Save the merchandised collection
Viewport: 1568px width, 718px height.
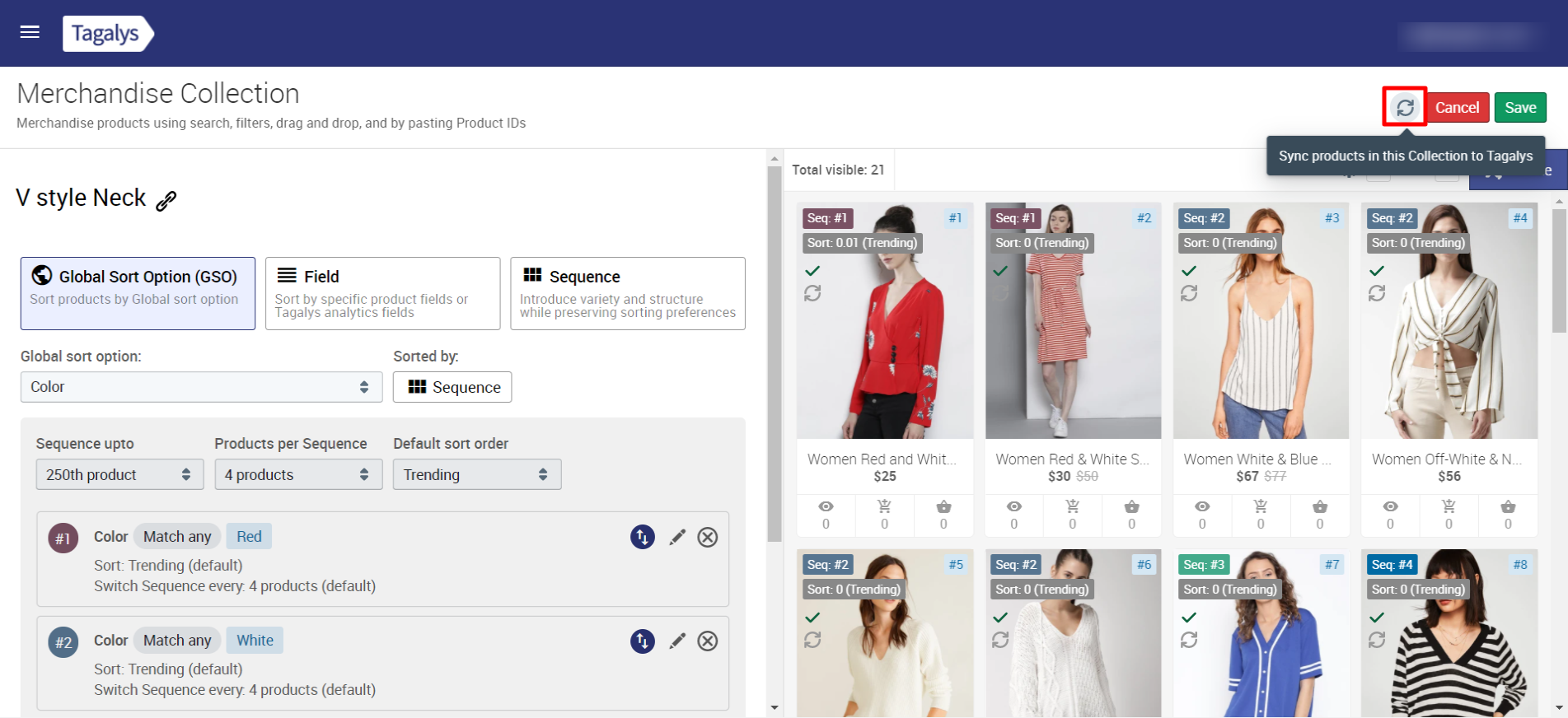coord(1520,107)
